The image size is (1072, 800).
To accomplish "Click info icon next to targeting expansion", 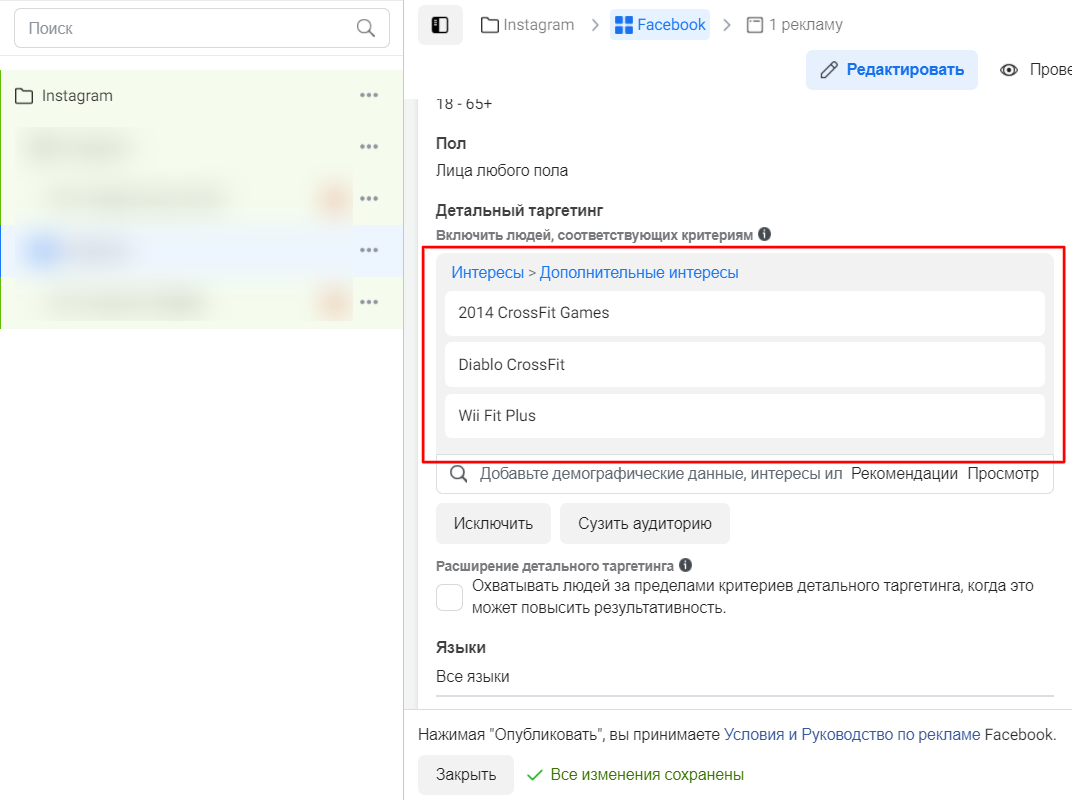I will coord(686,565).
